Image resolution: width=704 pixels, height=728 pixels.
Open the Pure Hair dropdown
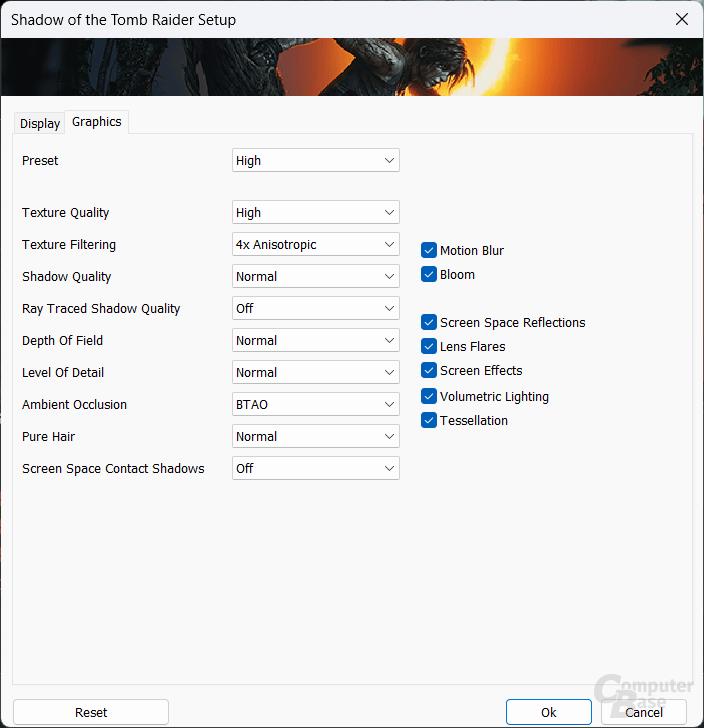(x=315, y=436)
